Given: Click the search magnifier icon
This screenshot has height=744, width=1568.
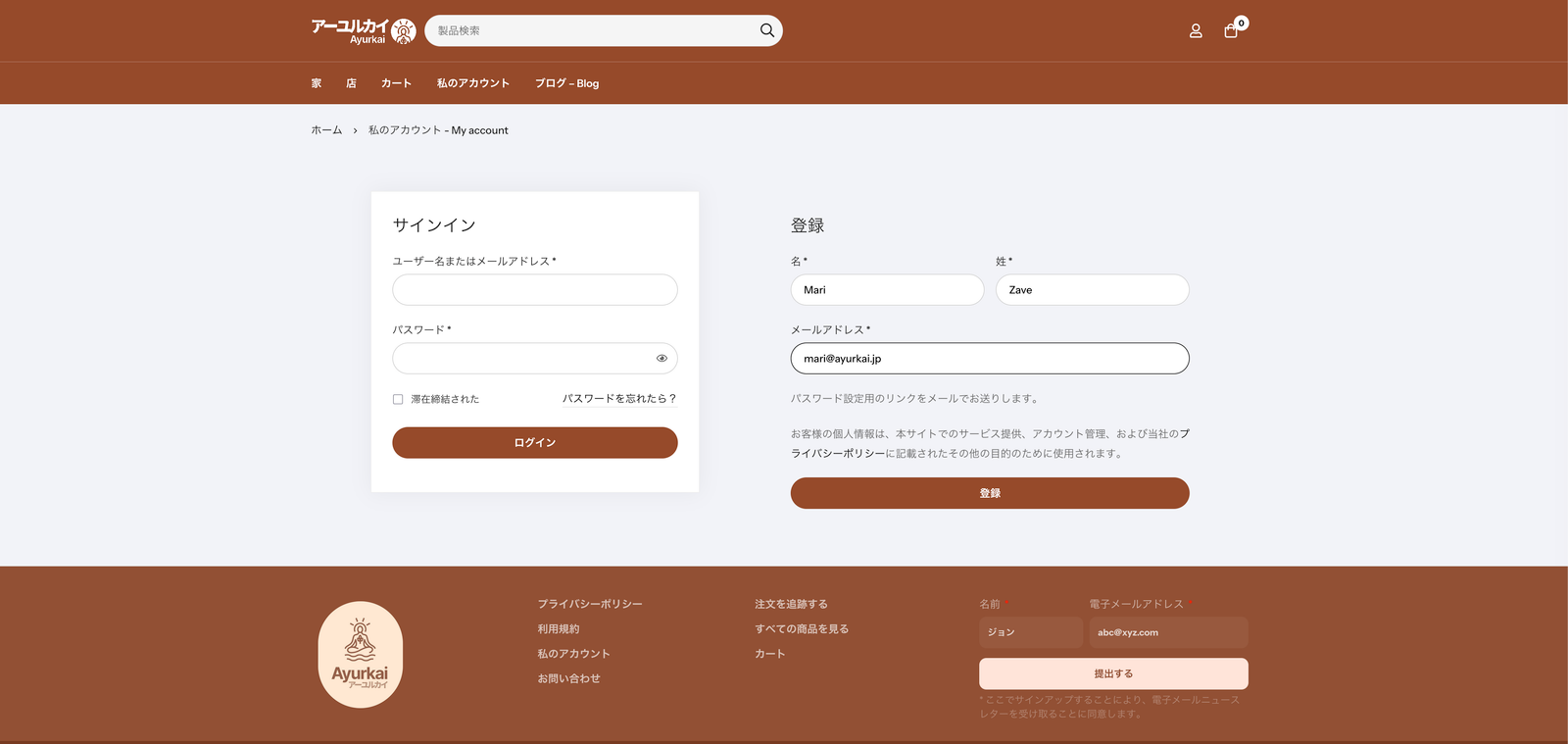Looking at the screenshot, I should click(766, 30).
